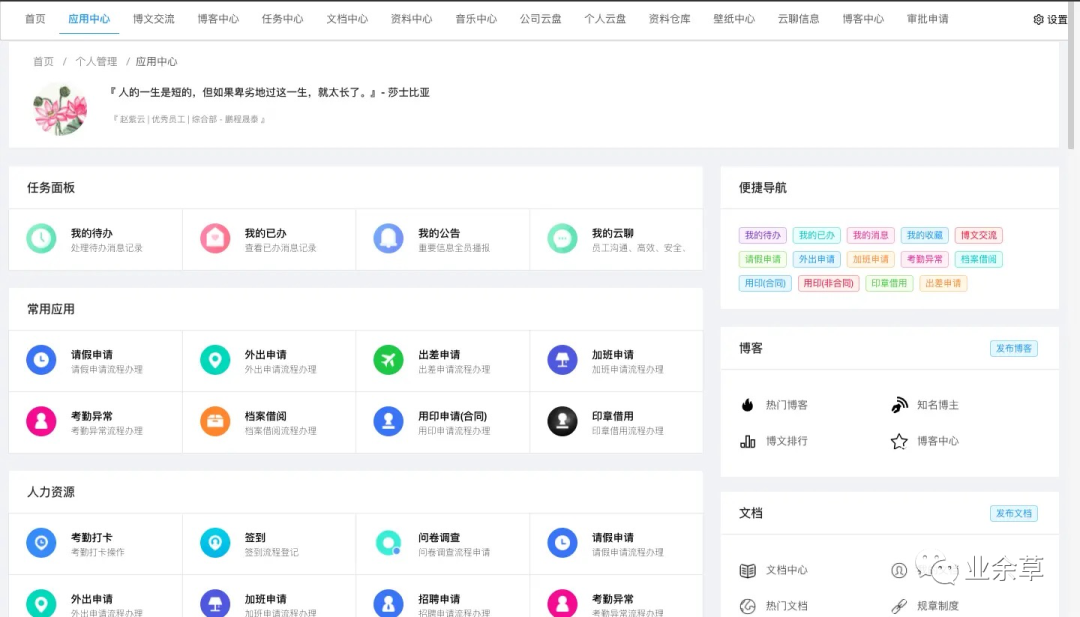
Task: Click the 热门博客 flame icon
Action: pos(747,405)
